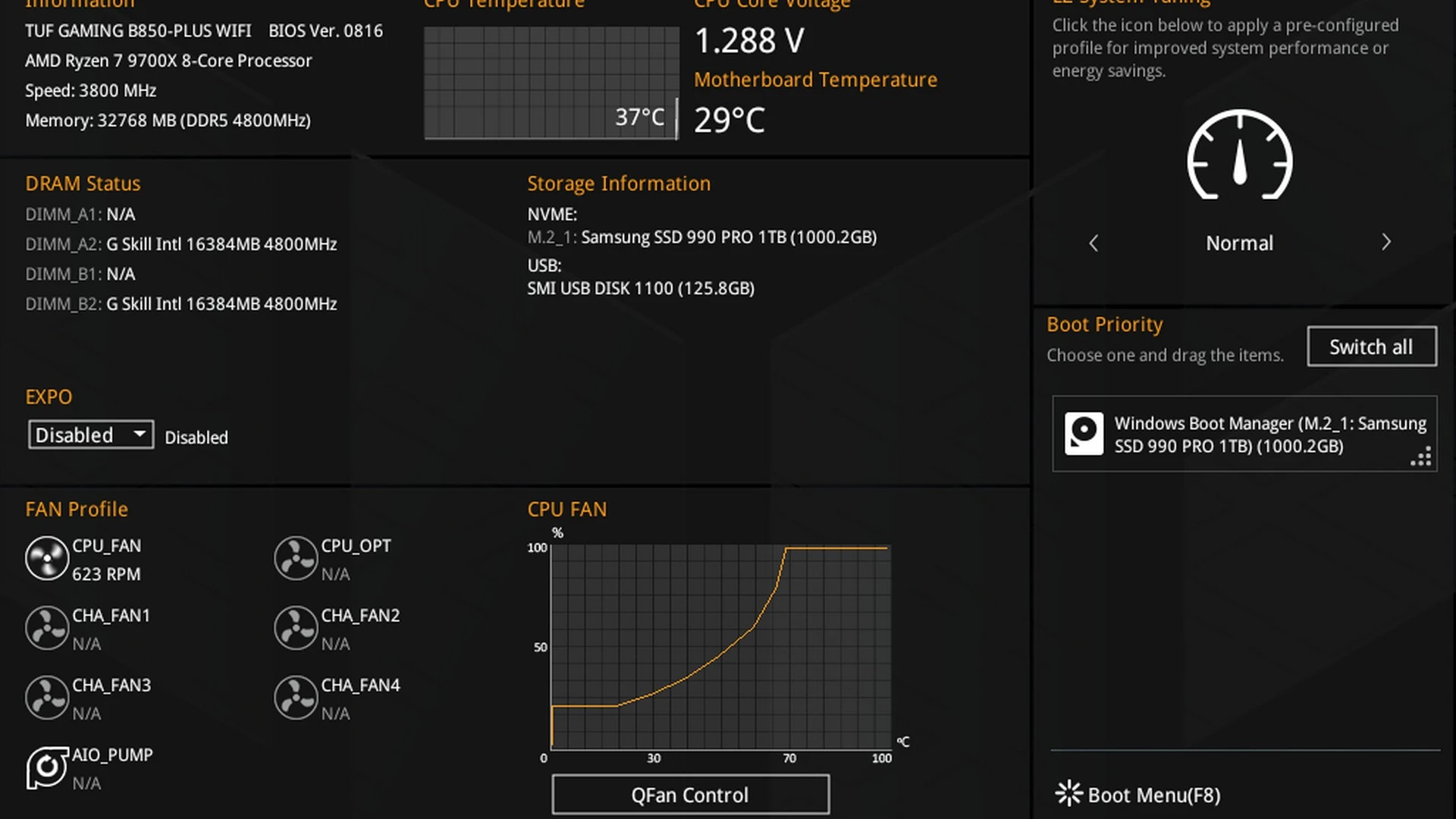The width and height of the screenshot is (1456, 819).
Task: Grab the boot entry drag handle dots
Action: (x=1422, y=457)
